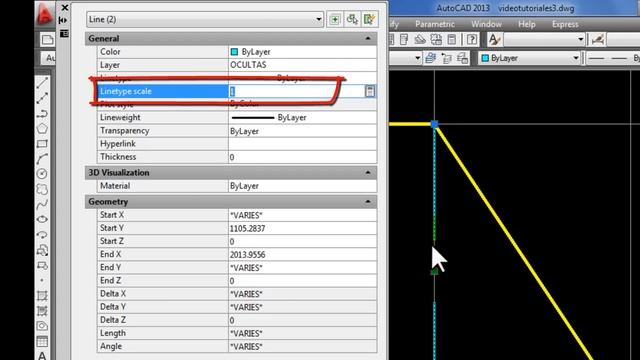Open the AutoCAD application menu logo
The image size is (640, 360).
[44, 14]
